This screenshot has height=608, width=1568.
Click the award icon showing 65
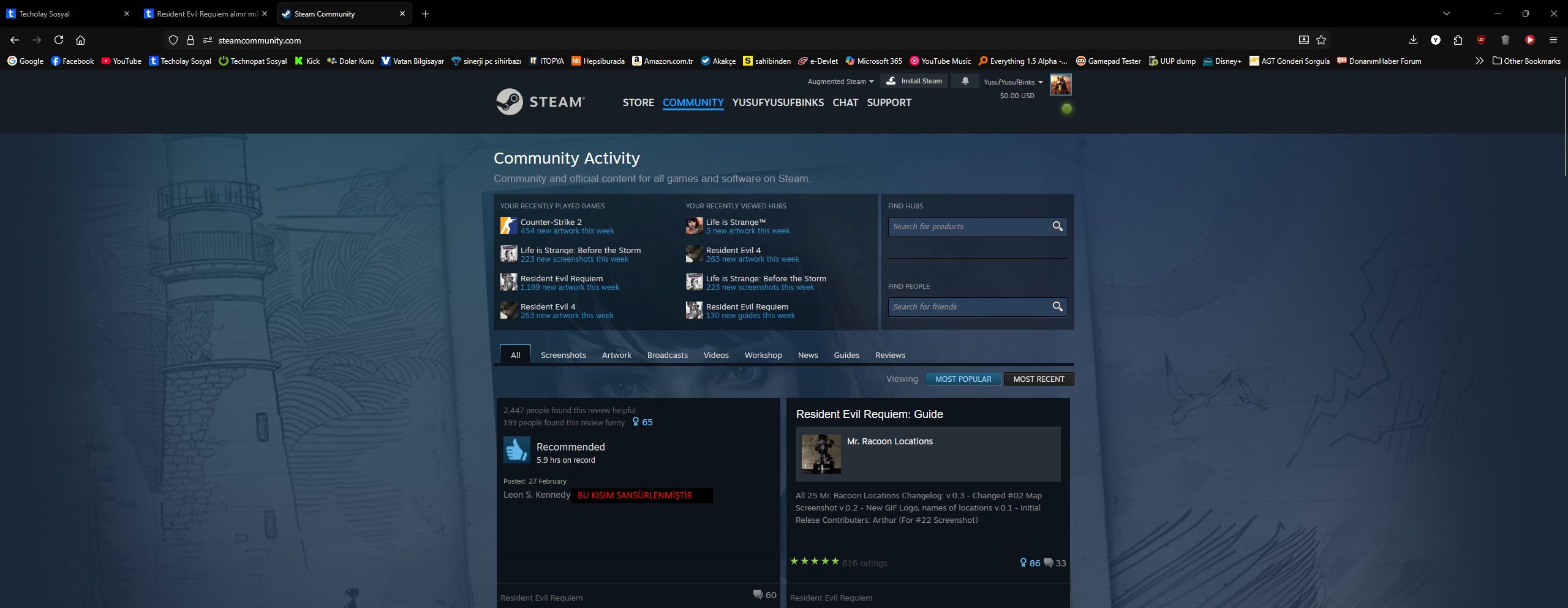pyautogui.click(x=636, y=422)
